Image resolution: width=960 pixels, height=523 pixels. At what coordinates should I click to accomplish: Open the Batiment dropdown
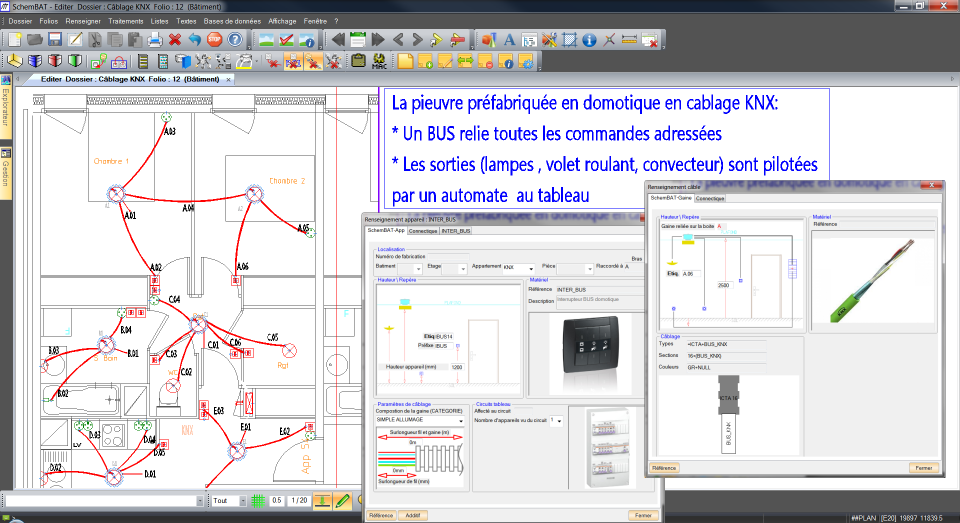pos(418,269)
